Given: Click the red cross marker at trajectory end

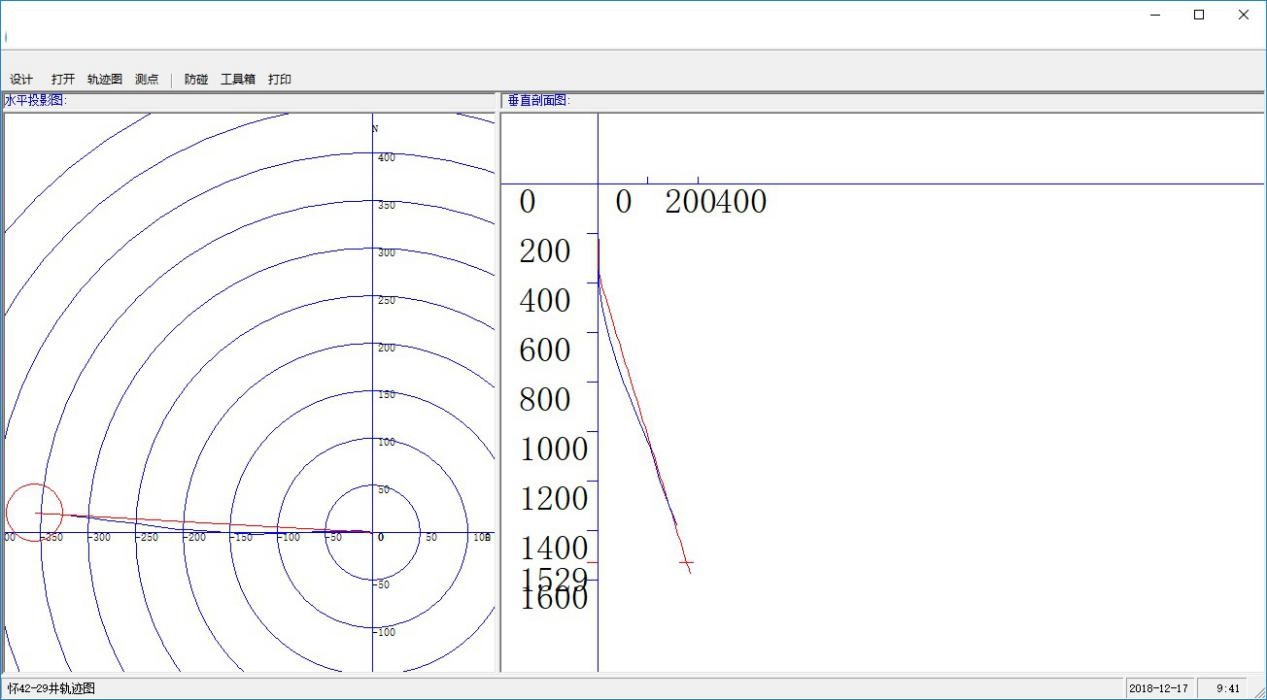Looking at the screenshot, I should 686,564.
